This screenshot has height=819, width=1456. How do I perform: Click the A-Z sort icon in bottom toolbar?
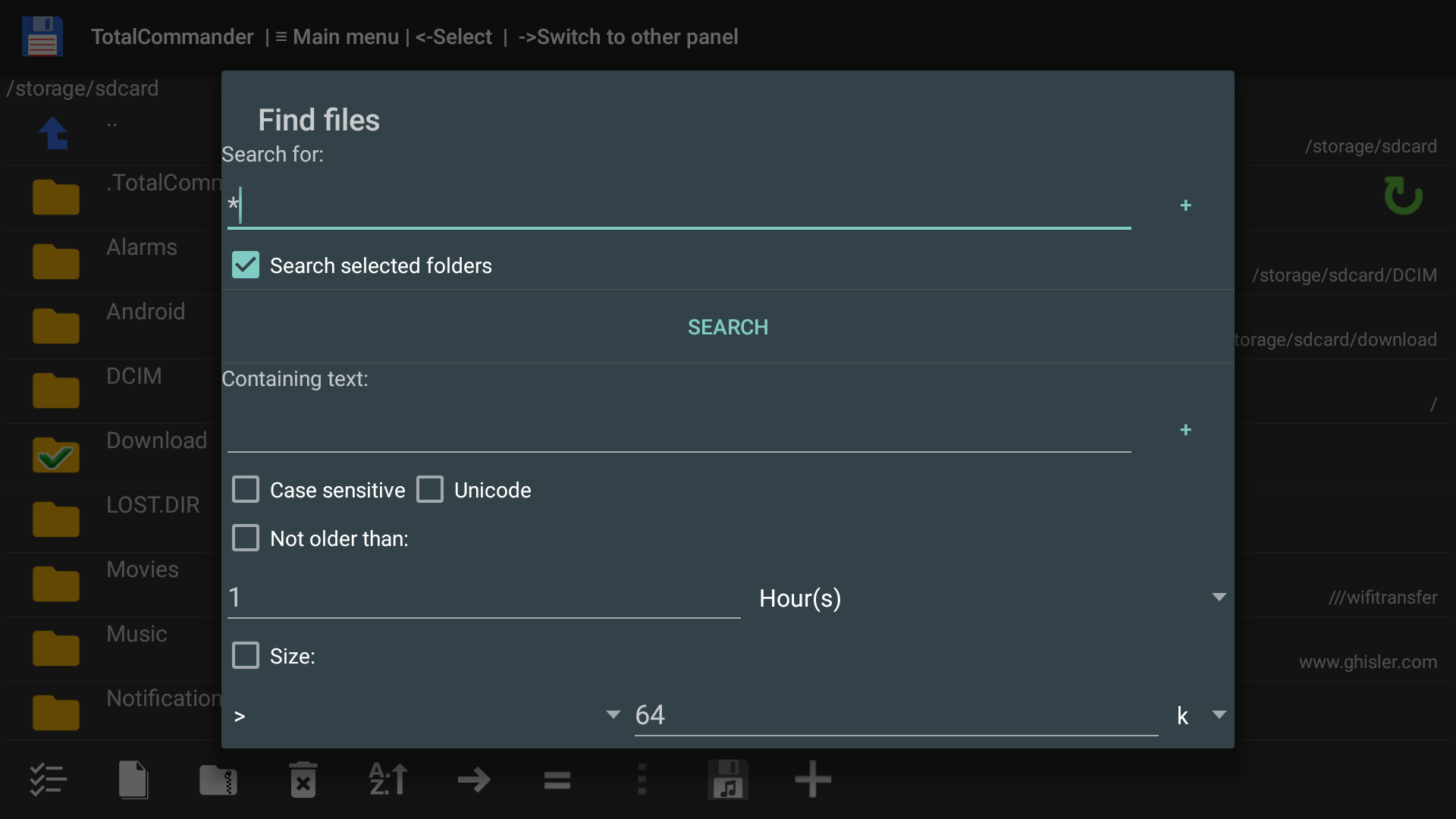tap(388, 780)
